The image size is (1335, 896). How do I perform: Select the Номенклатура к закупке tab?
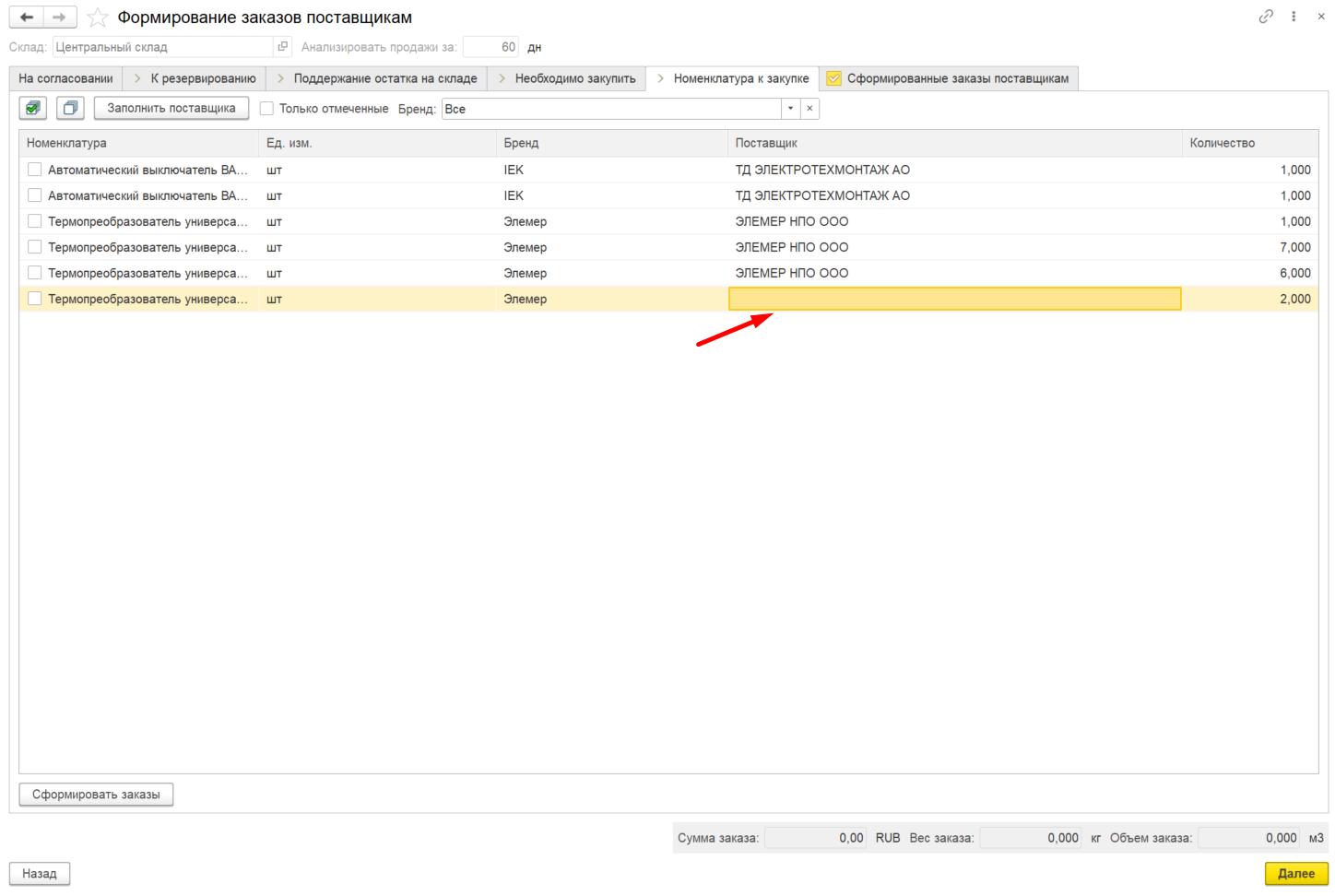[x=733, y=78]
